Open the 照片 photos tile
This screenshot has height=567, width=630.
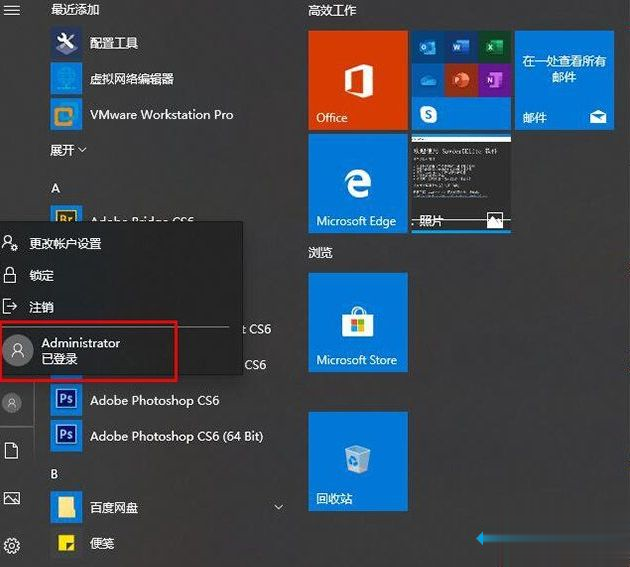point(461,184)
